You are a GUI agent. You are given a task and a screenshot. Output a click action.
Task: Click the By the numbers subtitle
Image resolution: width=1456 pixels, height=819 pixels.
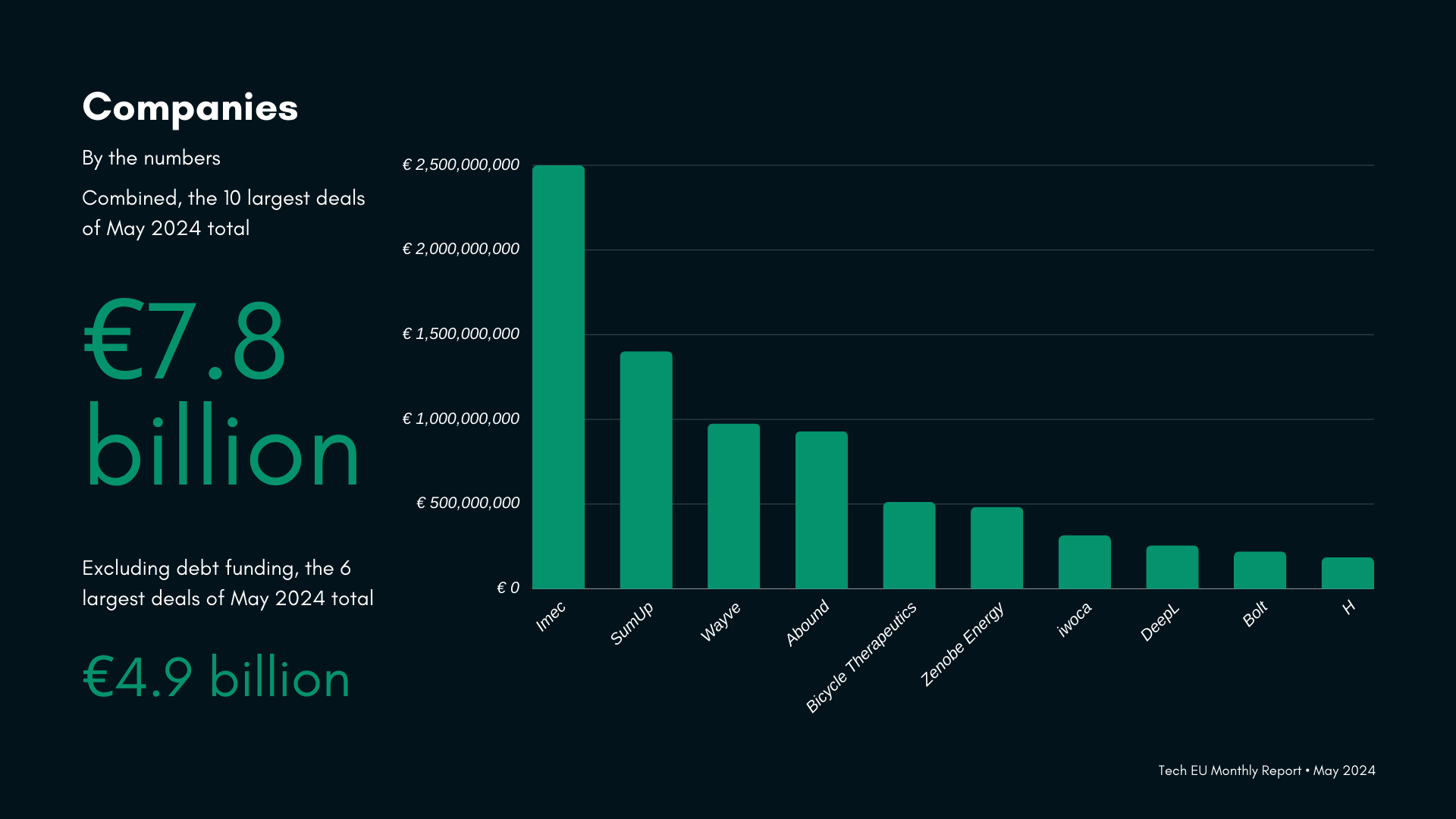point(151,158)
